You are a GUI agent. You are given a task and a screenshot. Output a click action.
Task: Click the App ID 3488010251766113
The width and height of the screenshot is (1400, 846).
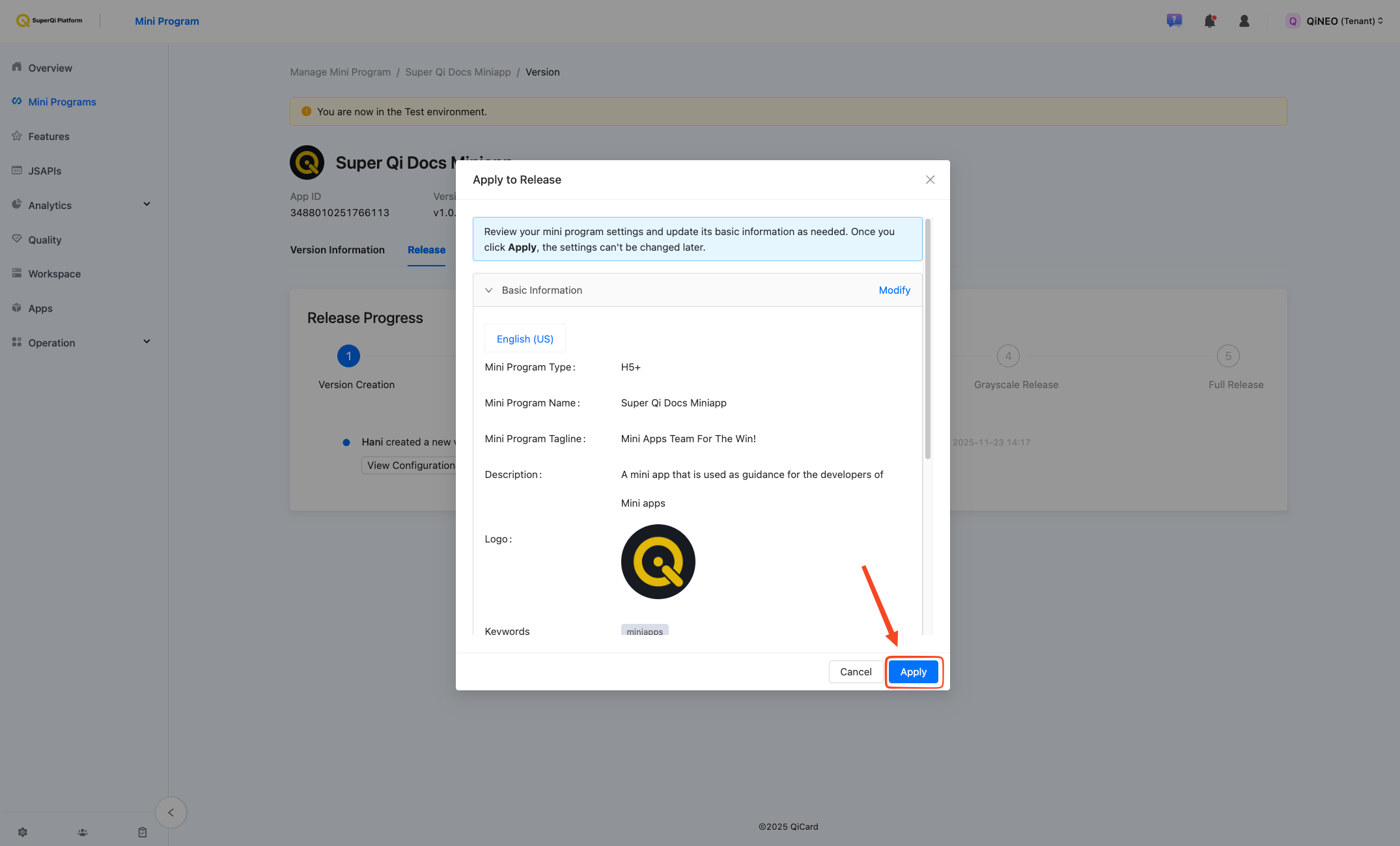point(339,213)
